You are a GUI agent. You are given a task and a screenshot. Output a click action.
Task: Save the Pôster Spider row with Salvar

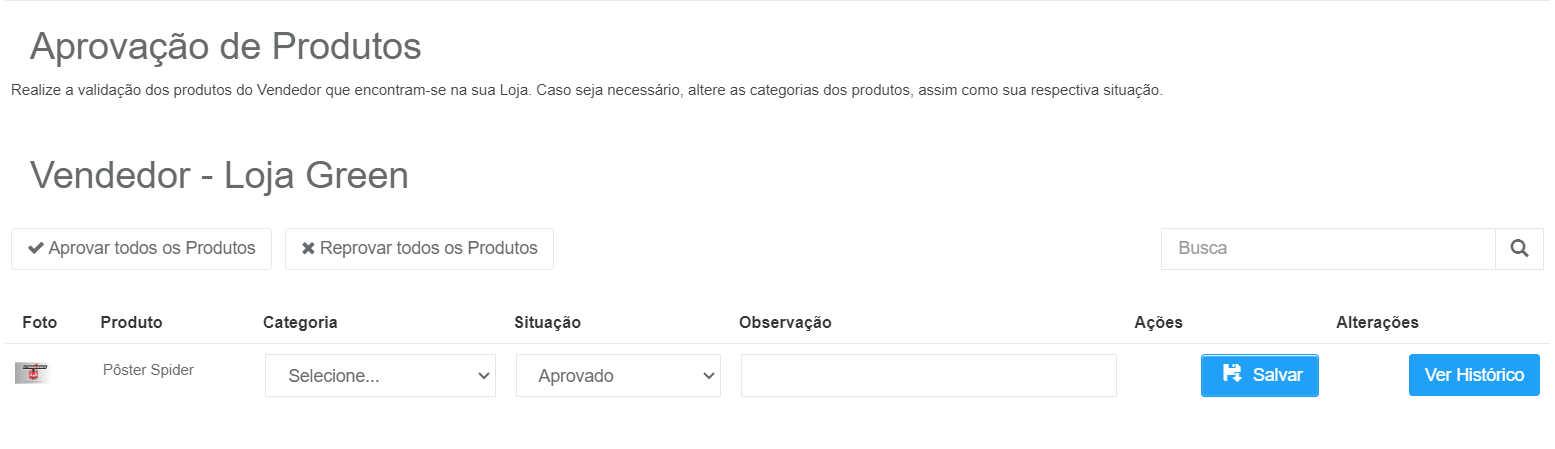click(1260, 375)
